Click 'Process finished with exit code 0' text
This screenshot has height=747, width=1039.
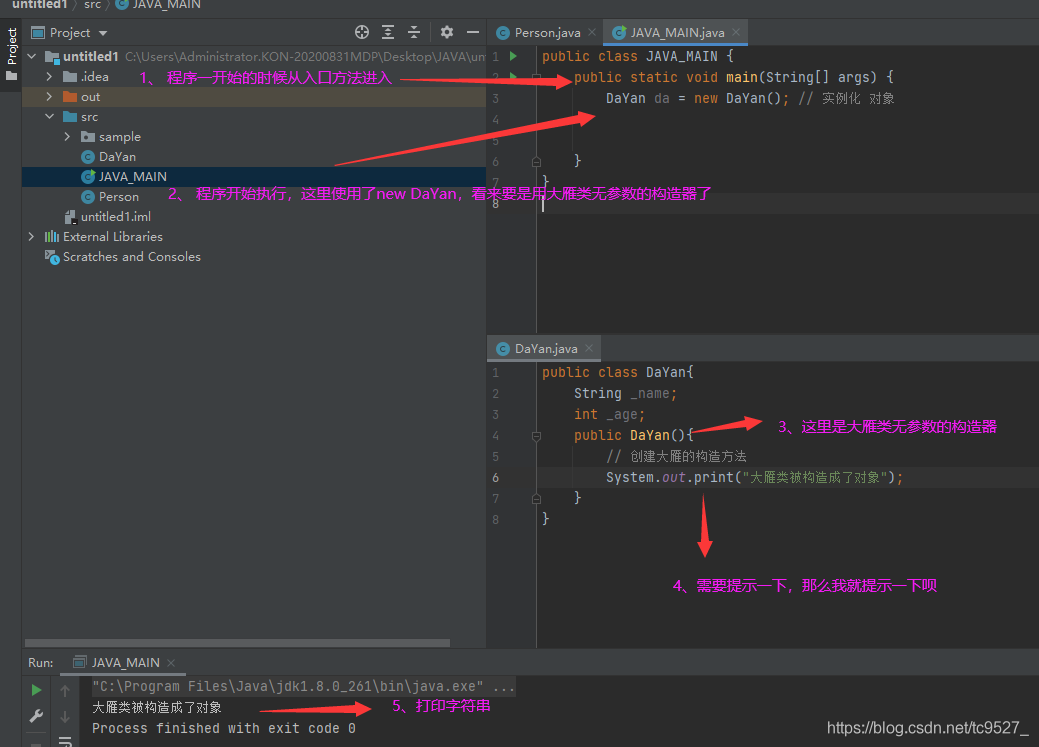point(224,728)
